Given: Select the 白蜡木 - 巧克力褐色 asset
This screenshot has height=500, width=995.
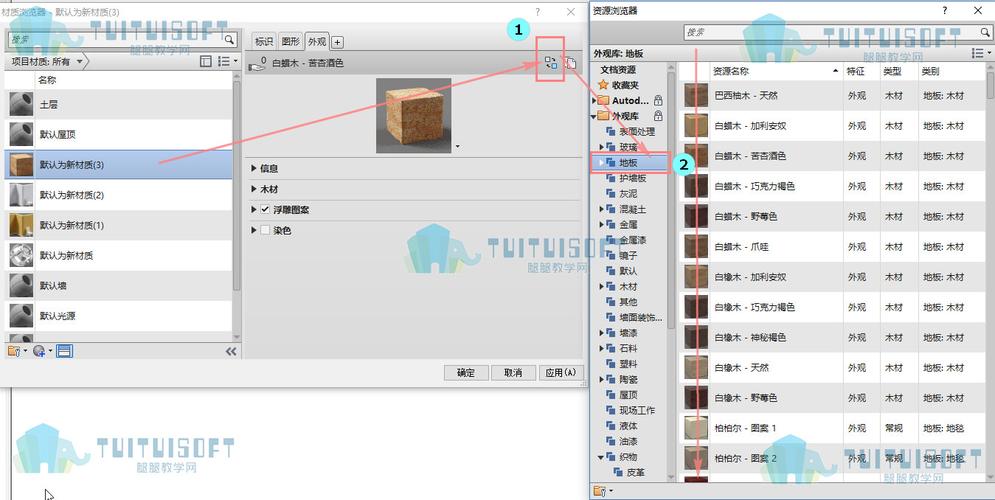Looking at the screenshot, I should (x=833, y=186).
